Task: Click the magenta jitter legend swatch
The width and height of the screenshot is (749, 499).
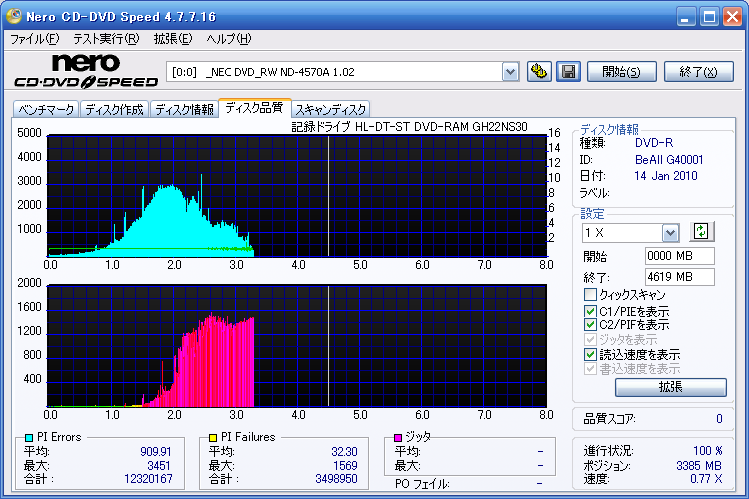Action: [398, 437]
